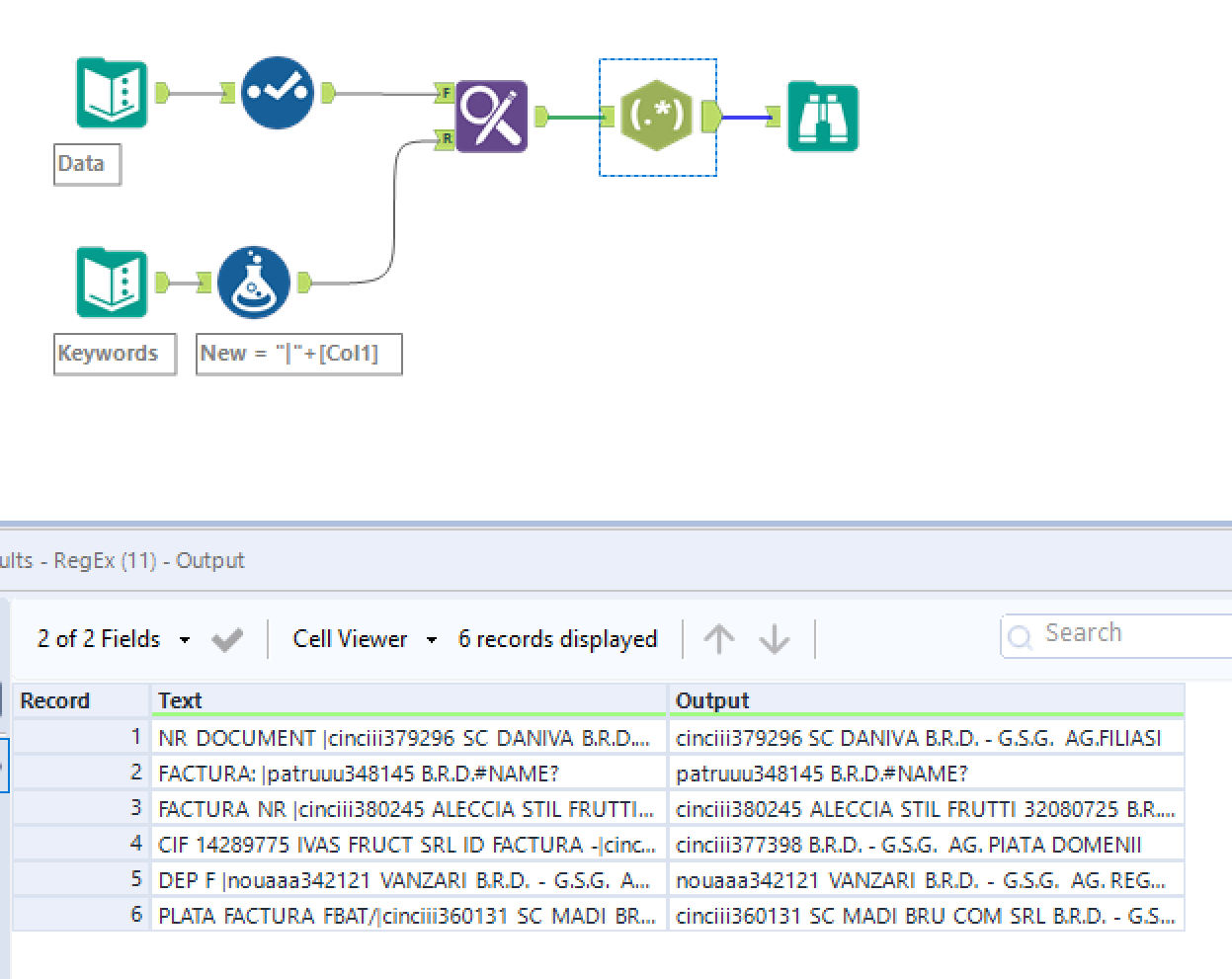Viewport: 1232px width, 979px height.
Task: Open the blue Select tool
Action: [278, 93]
